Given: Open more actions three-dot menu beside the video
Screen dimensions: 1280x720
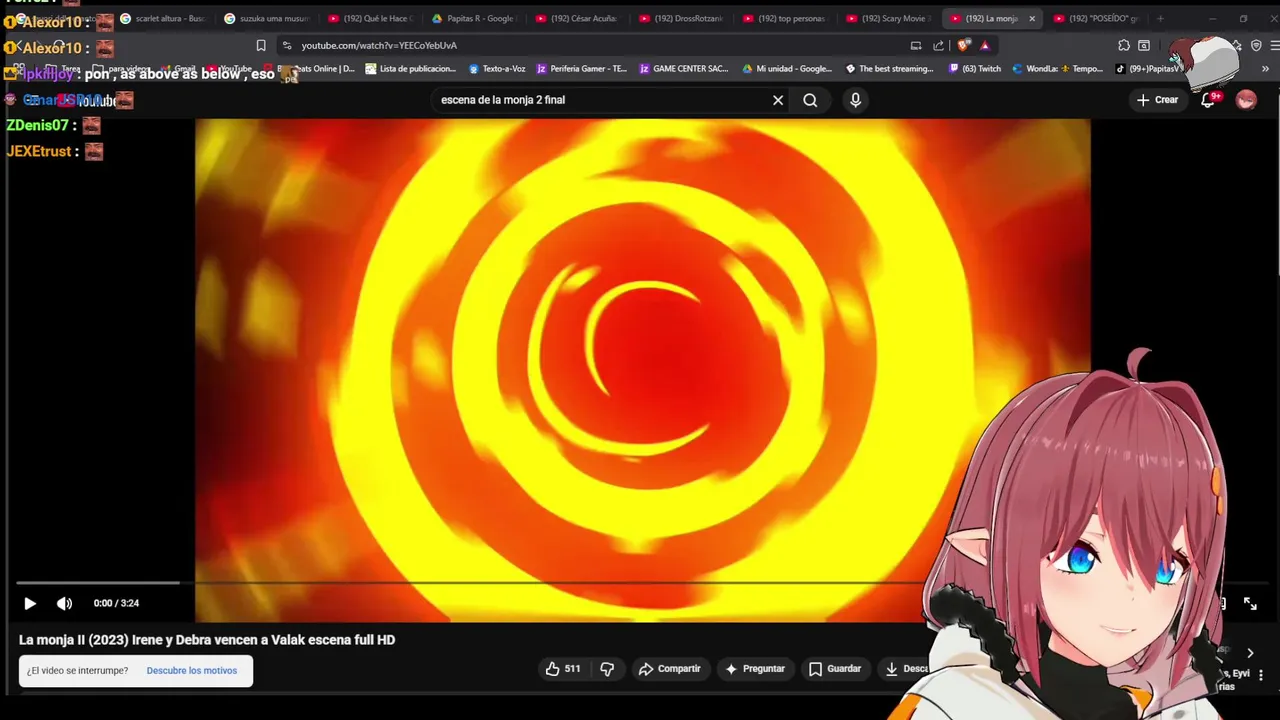Looking at the screenshot, I should click(1260, 675).
